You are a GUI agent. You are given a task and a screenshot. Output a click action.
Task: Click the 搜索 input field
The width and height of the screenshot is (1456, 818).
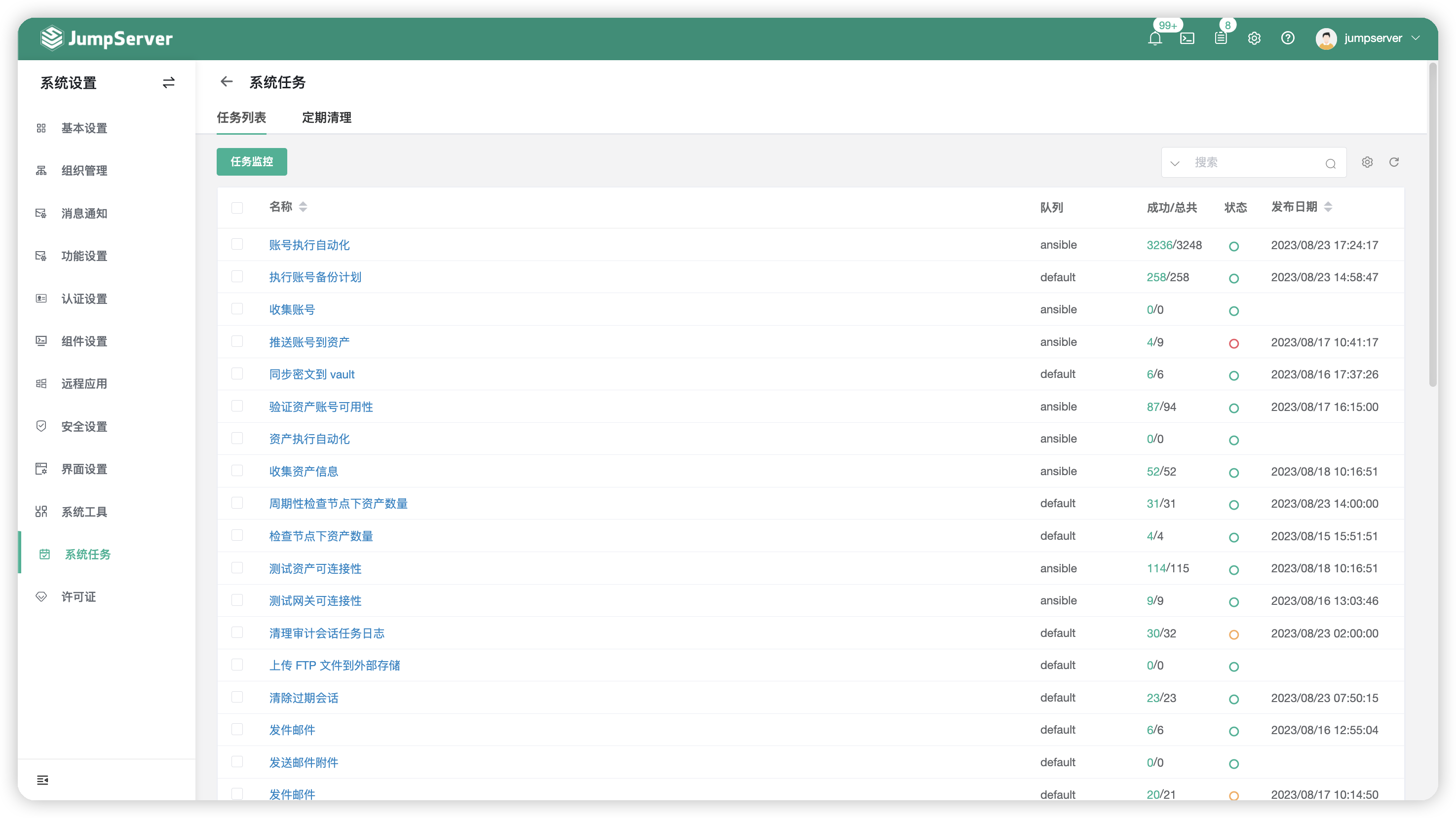click(x=1255, y=163)
